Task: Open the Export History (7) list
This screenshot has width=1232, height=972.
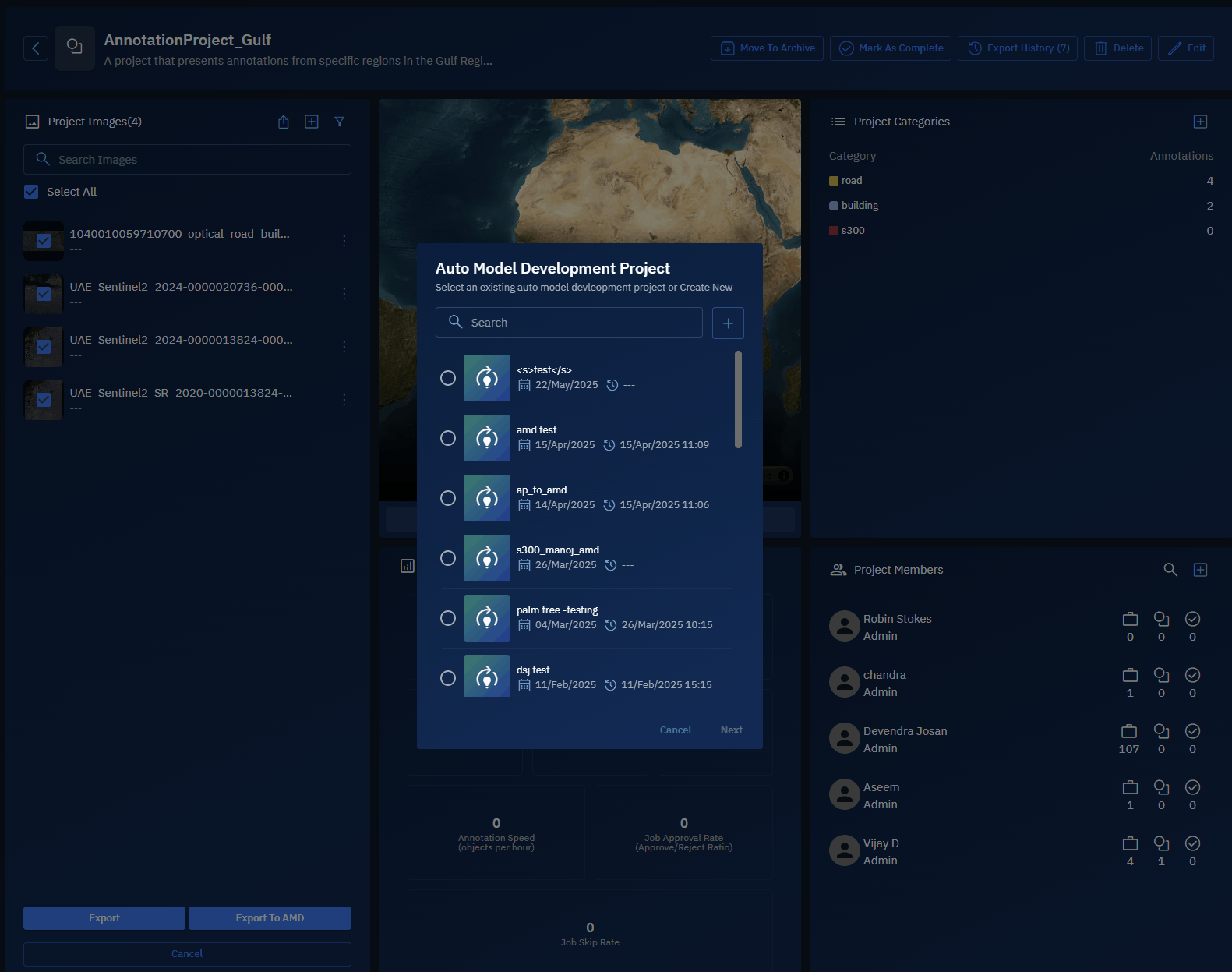Action: click(x=1018, y=48)
